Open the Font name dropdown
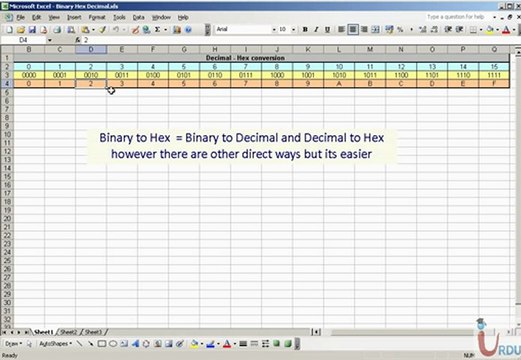Screen dimensions: 521x360 click(274, 30)
